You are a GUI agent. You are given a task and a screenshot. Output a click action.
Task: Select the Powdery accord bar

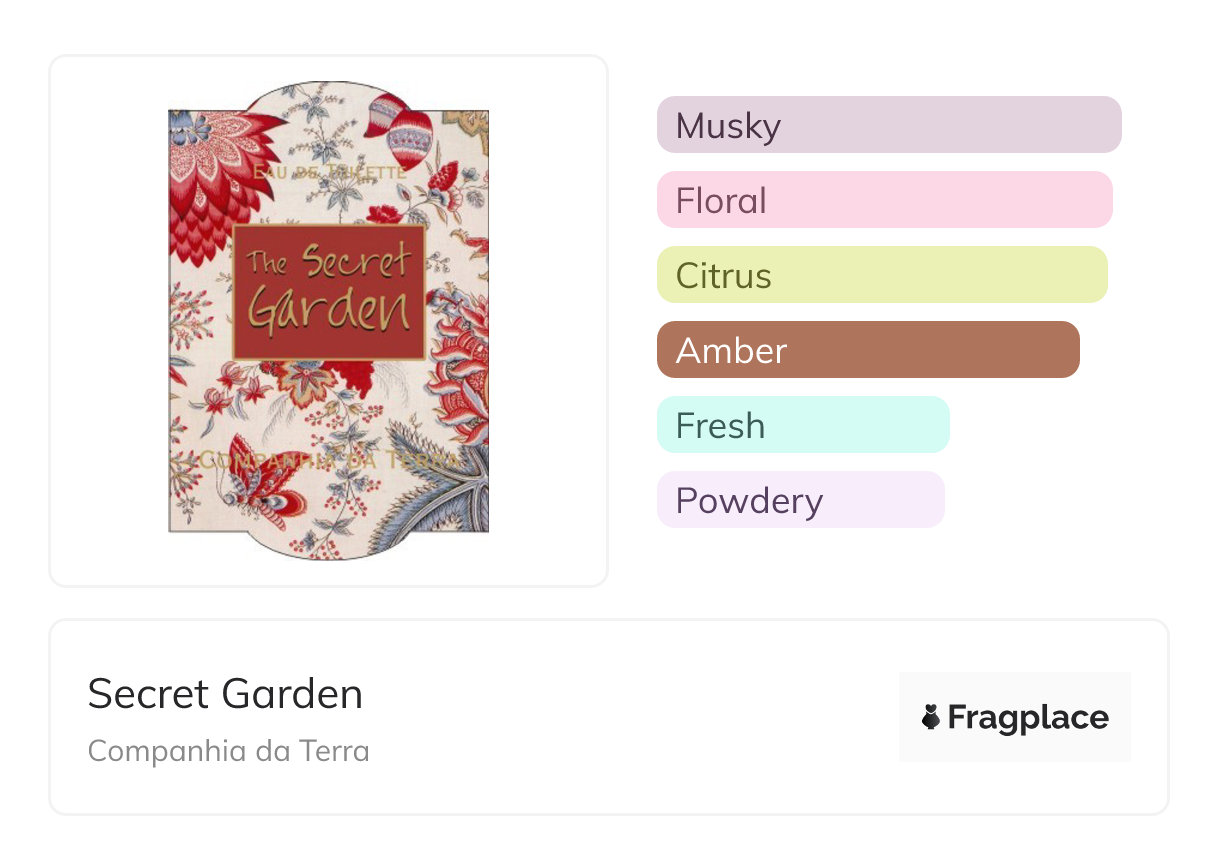coord(800,500)
